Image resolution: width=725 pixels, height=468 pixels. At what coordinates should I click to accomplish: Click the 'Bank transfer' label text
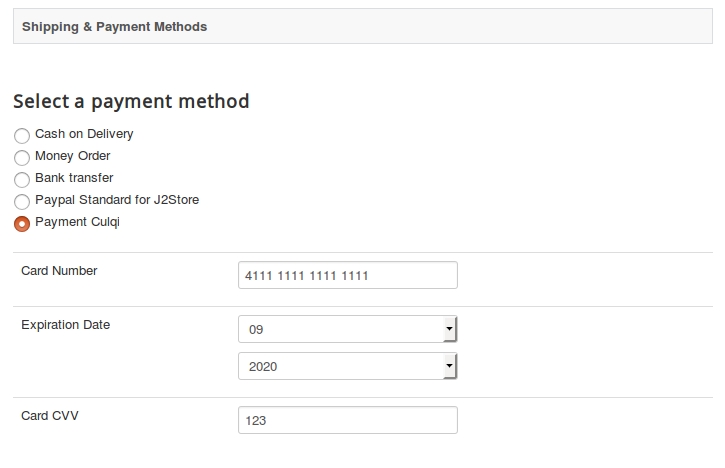[x=74, y=178]
